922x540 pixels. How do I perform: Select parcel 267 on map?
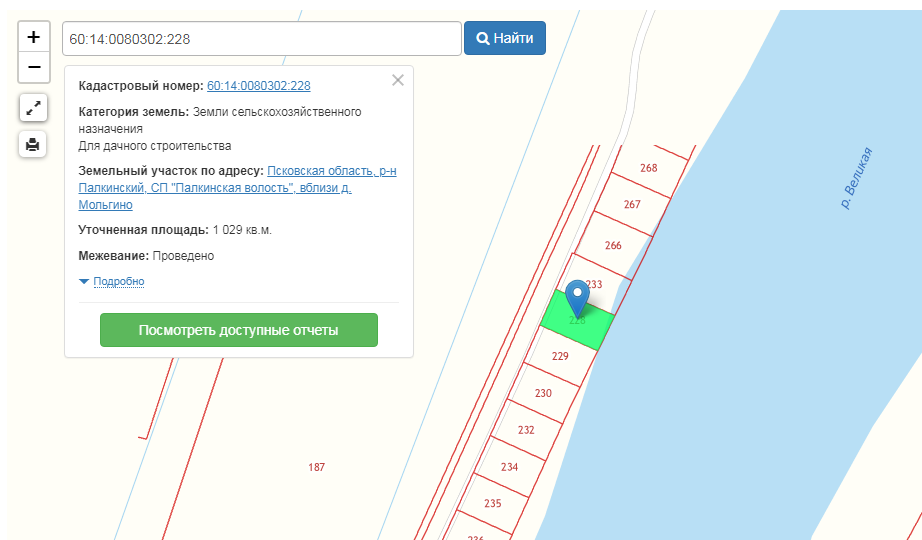(632, 205)
